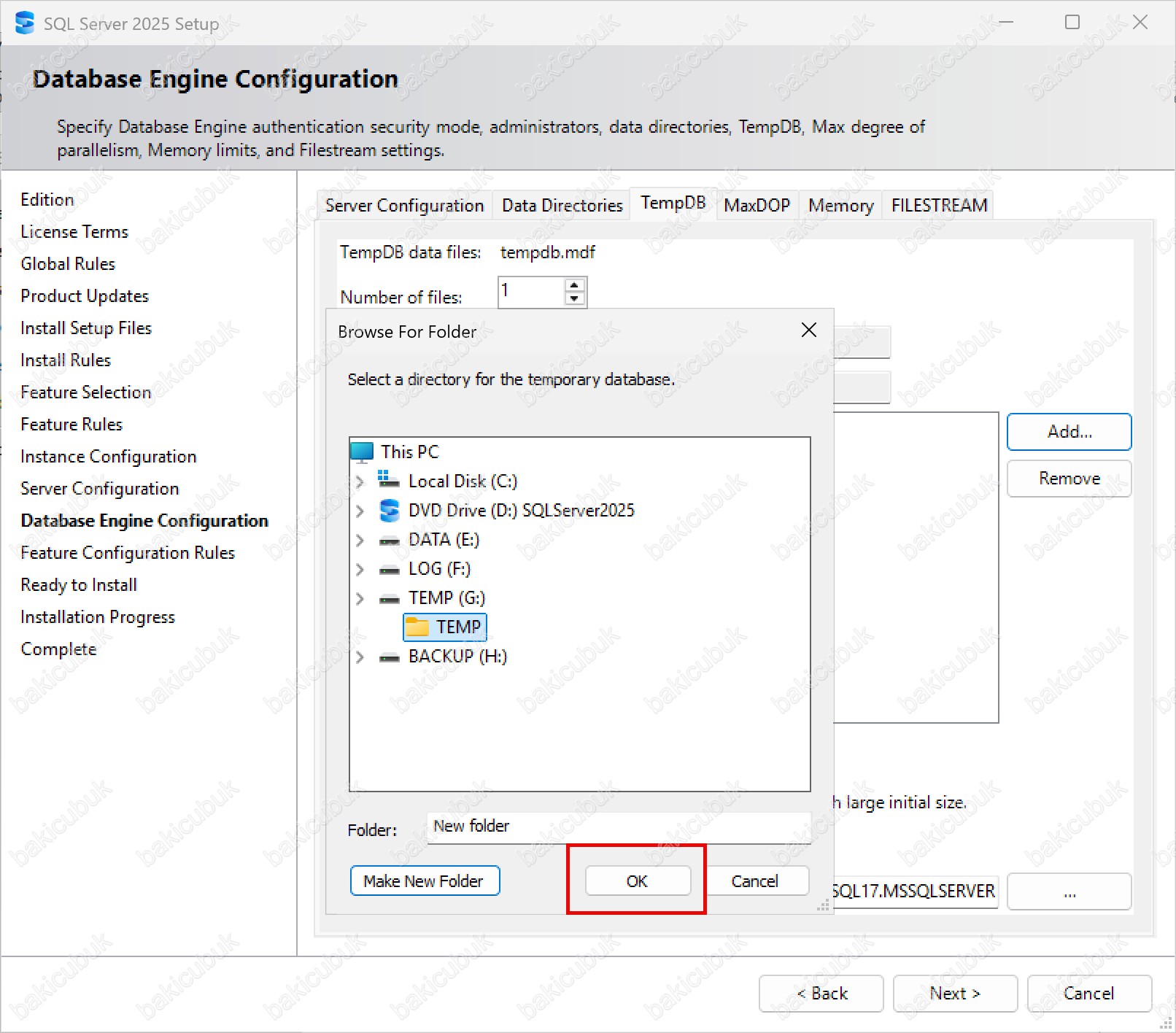Switch to the Data Directories tab

click(562, 206)
